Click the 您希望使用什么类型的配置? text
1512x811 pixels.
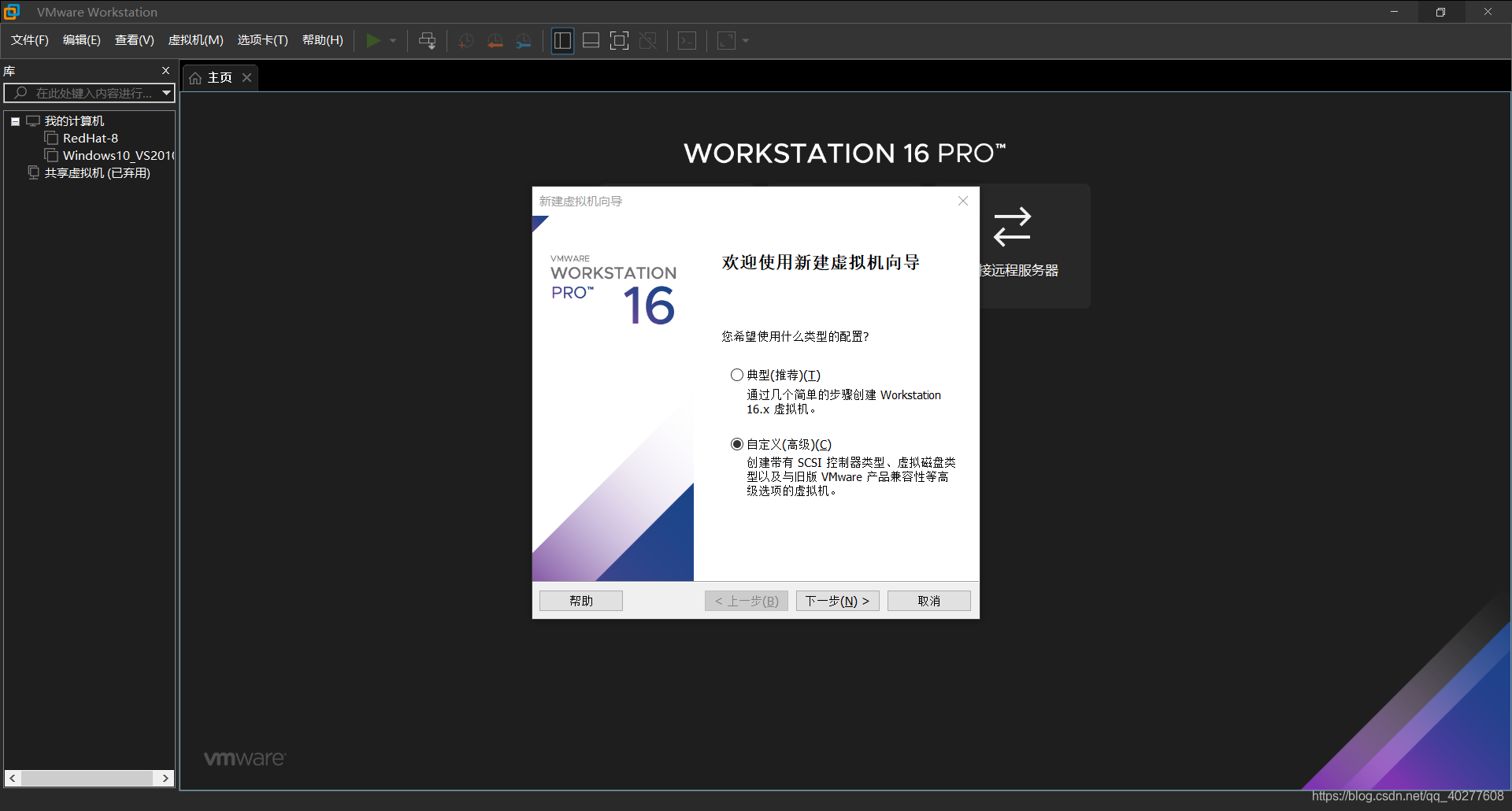[x=795, y=336]
